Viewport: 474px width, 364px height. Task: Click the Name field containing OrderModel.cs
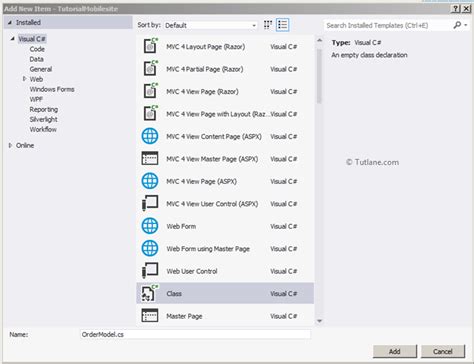click(x=195, y=334)
